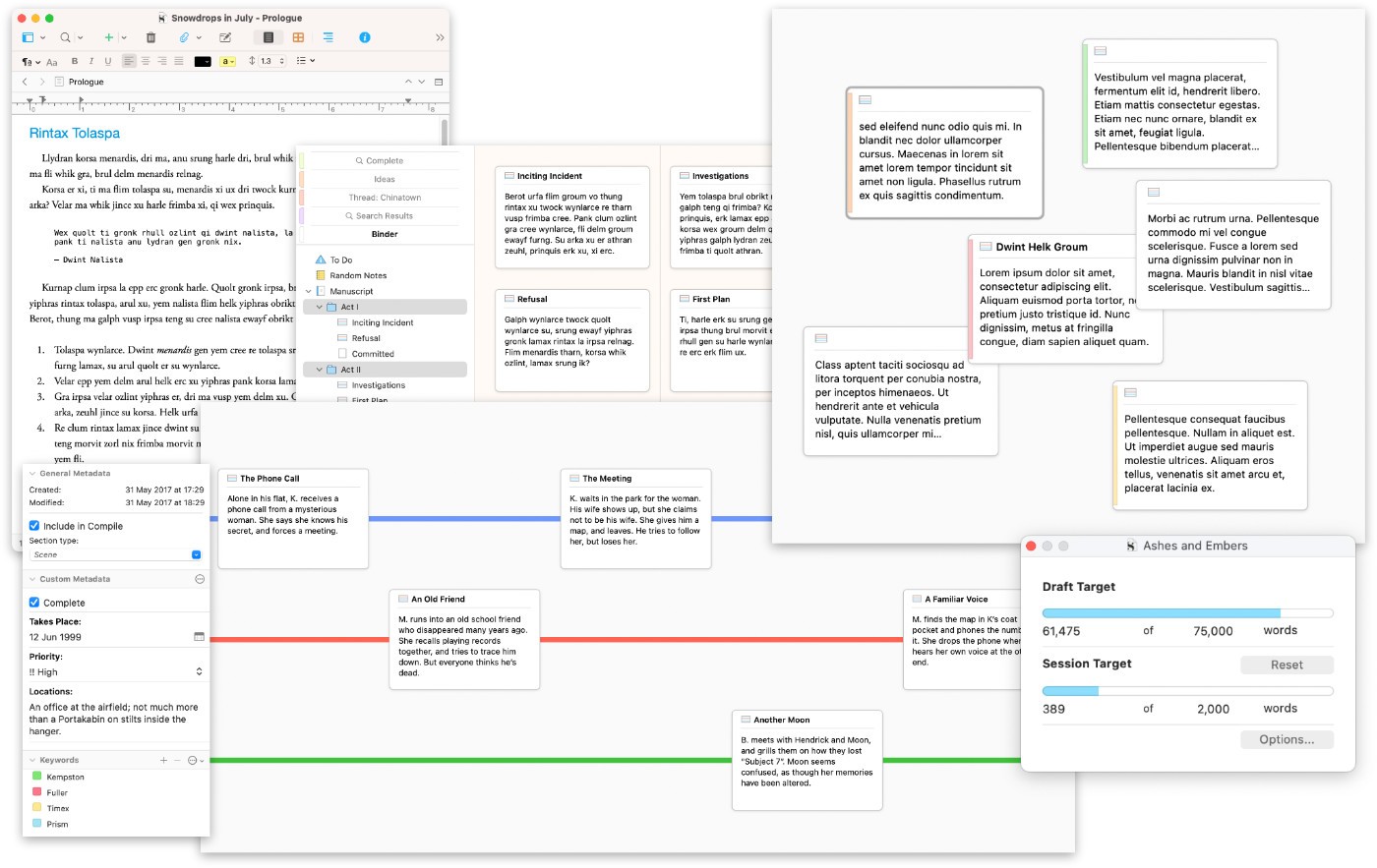Switch to corkboard view with orange grid icon

(x=298, y=37)
